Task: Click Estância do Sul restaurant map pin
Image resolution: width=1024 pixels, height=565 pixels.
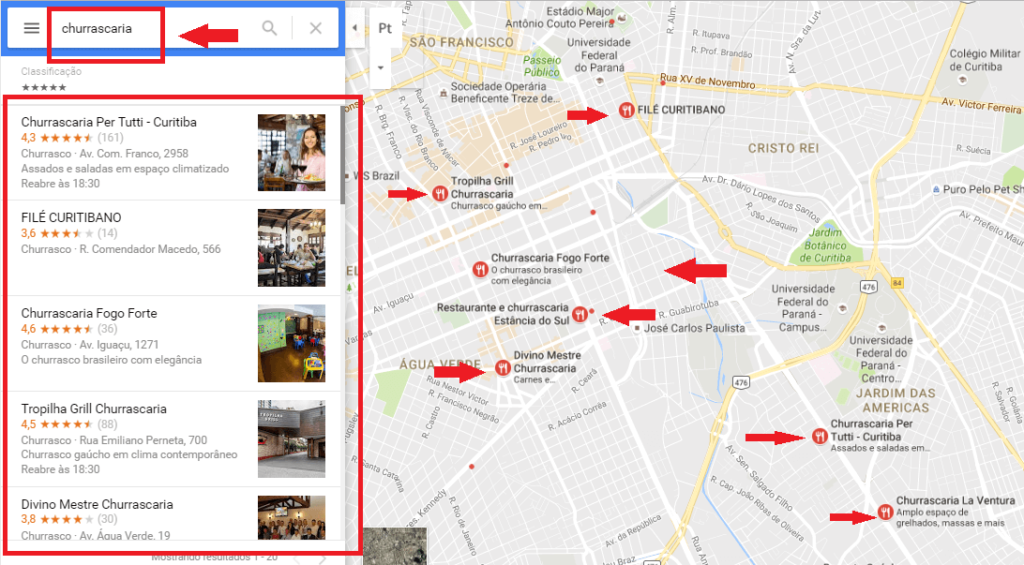Action: pyautogui.click(x=579, y=314)
